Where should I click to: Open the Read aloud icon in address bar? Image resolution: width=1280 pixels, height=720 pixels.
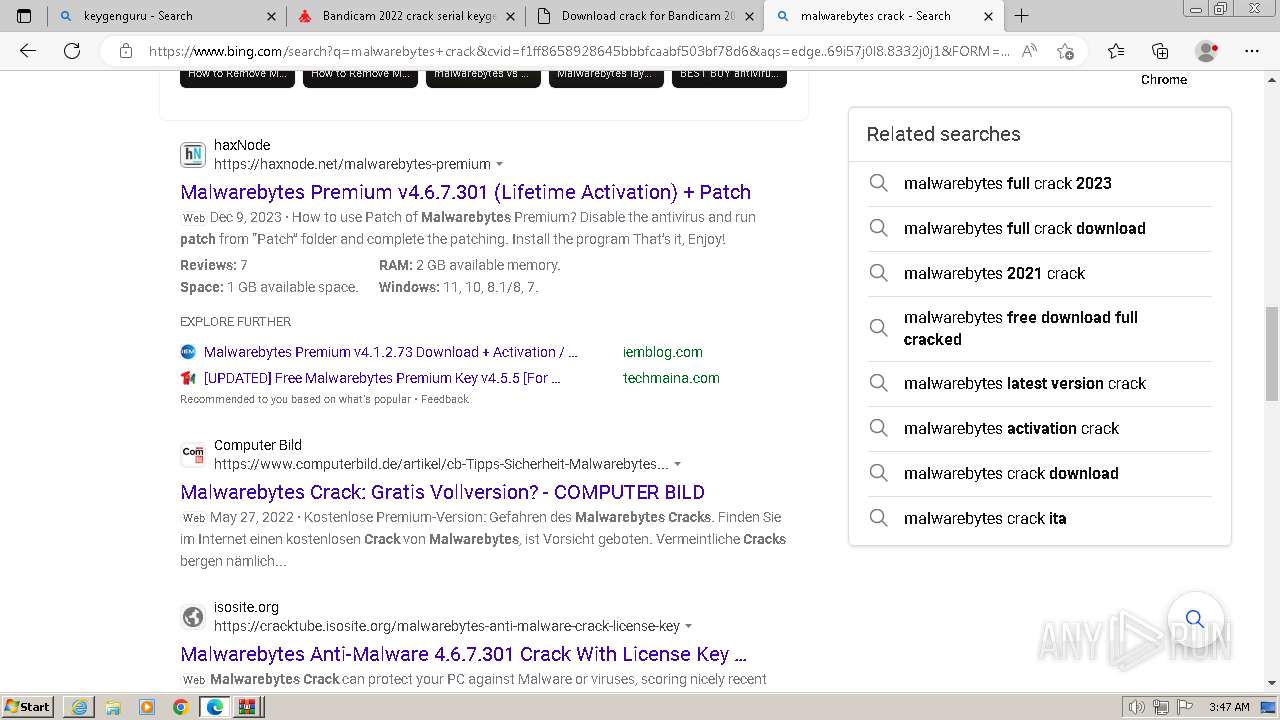coord(1029,51)
